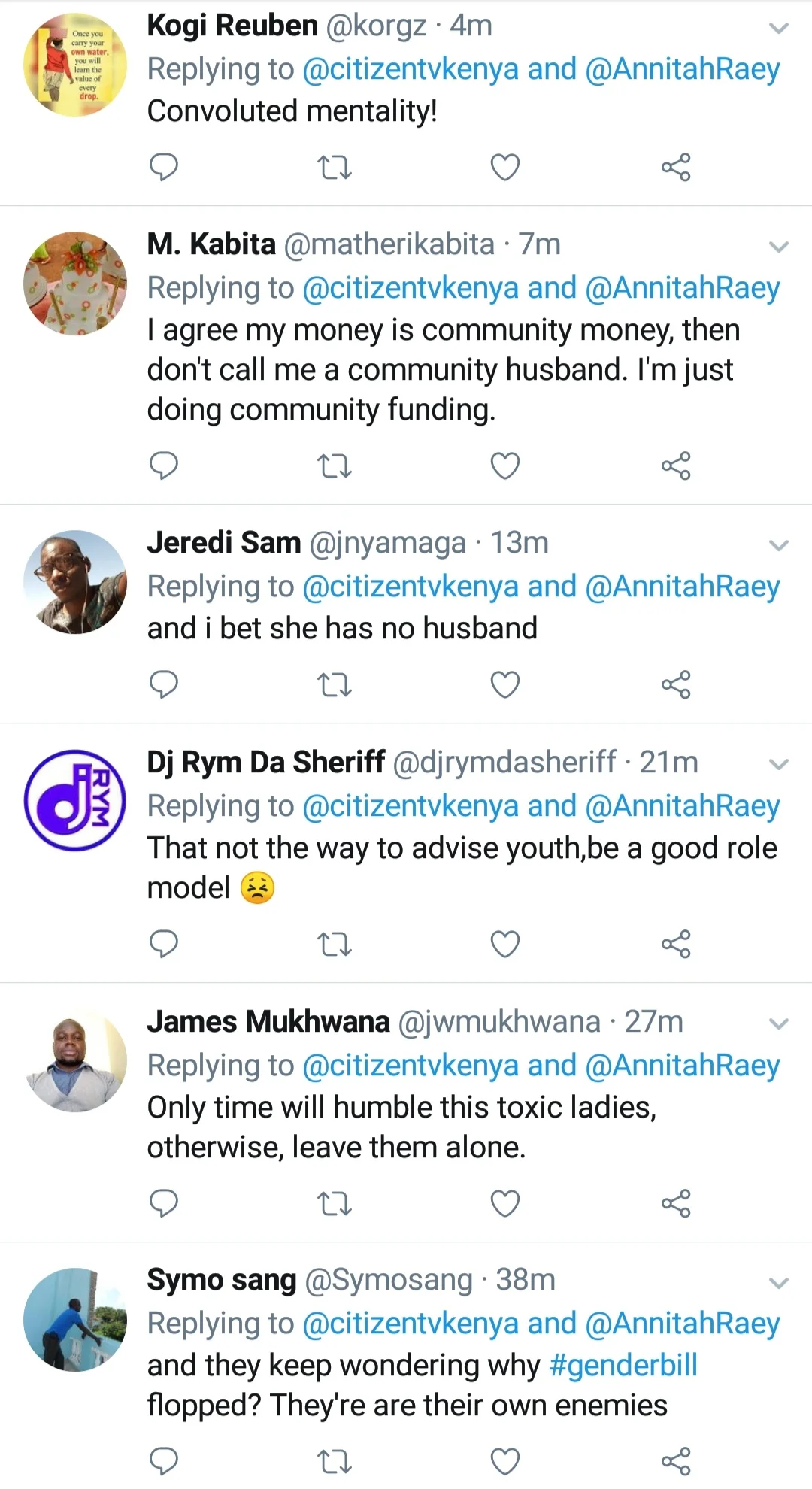Like James Mukhwana's tweet
The image size is (812, 1489).
click(504, 1203)
